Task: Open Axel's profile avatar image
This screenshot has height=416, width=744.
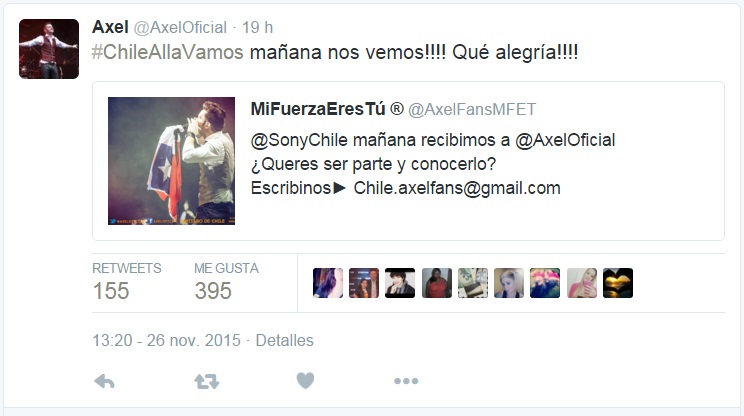Action: coord(49,49)
